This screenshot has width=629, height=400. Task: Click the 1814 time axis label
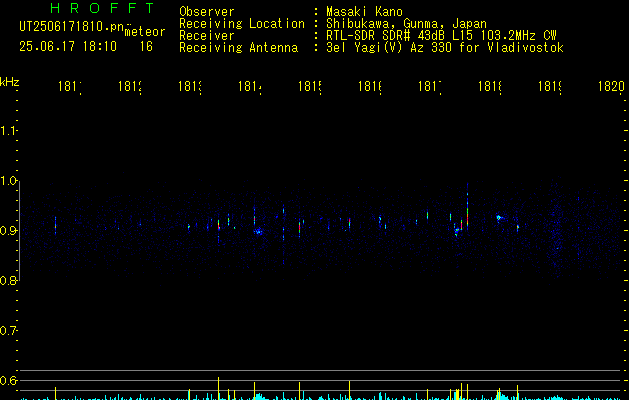click(x=250, y=86)
